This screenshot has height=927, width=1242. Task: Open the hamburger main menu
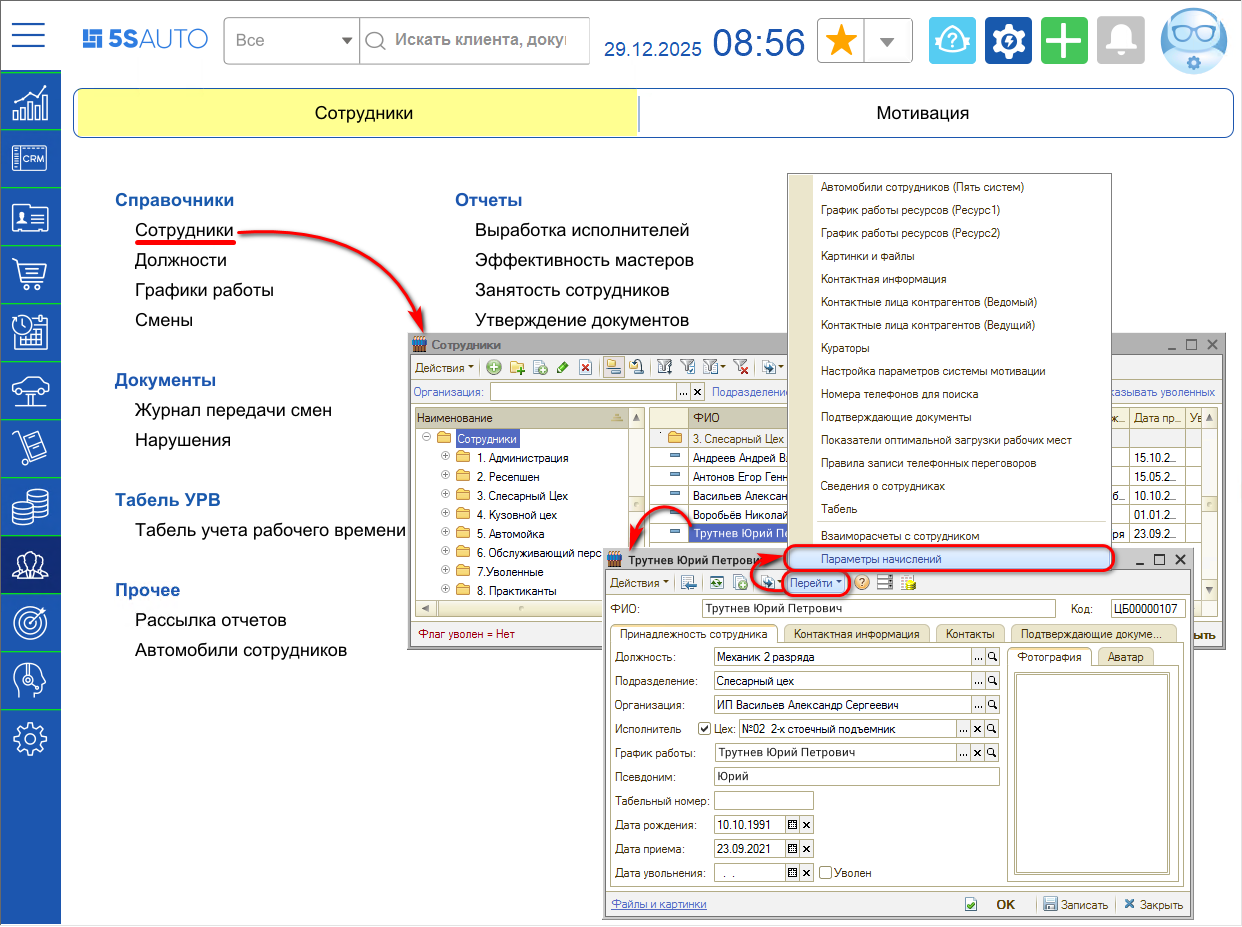click(29, 36)
